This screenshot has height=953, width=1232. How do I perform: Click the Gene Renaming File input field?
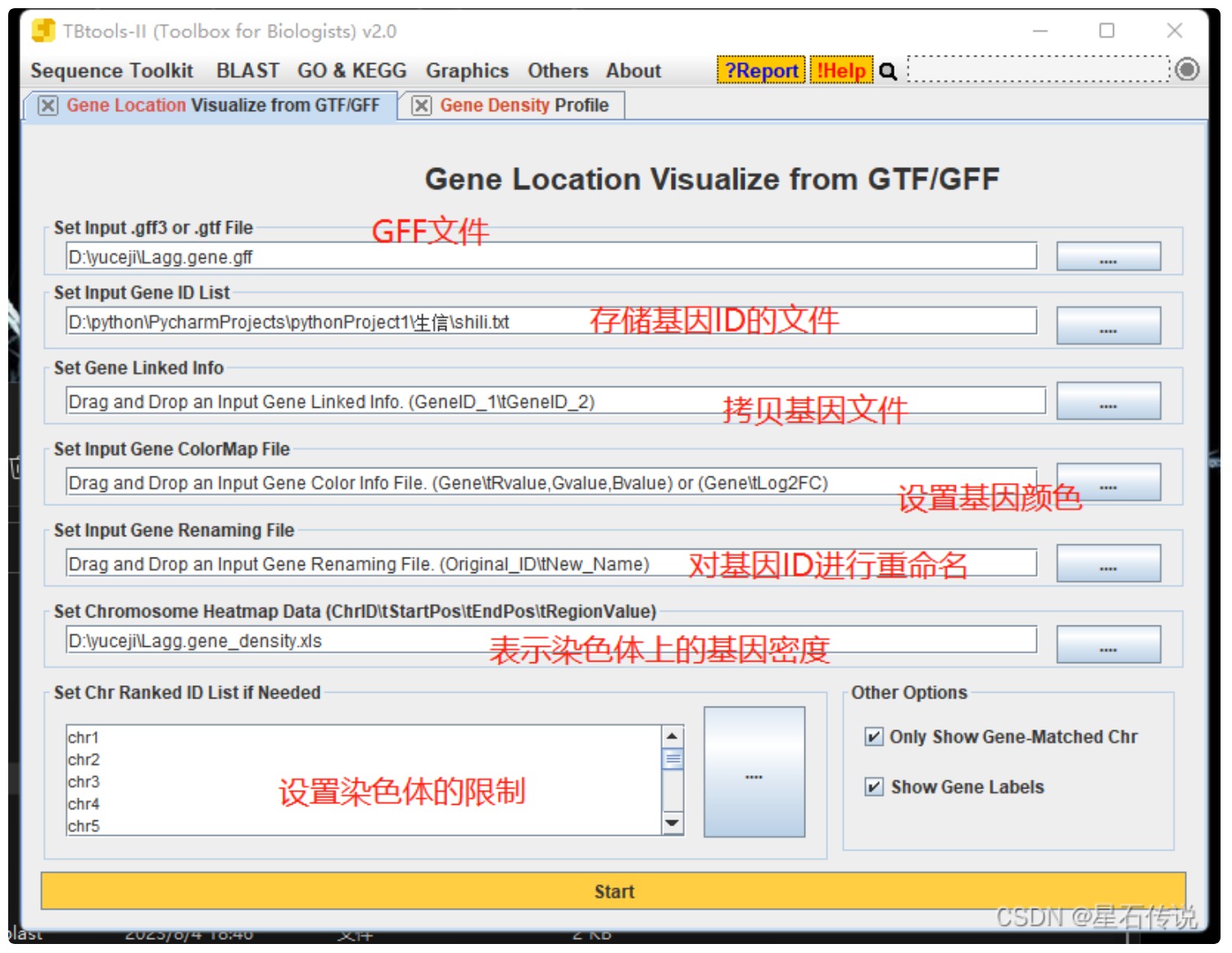pos(551,563)
